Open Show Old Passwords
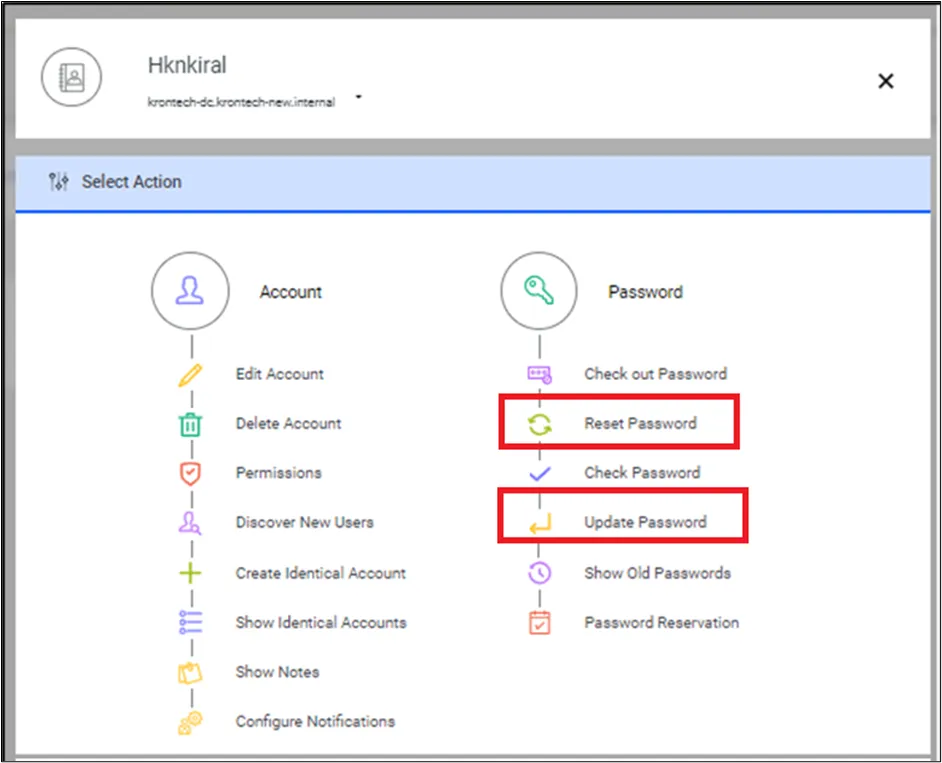 click(658, 573)
